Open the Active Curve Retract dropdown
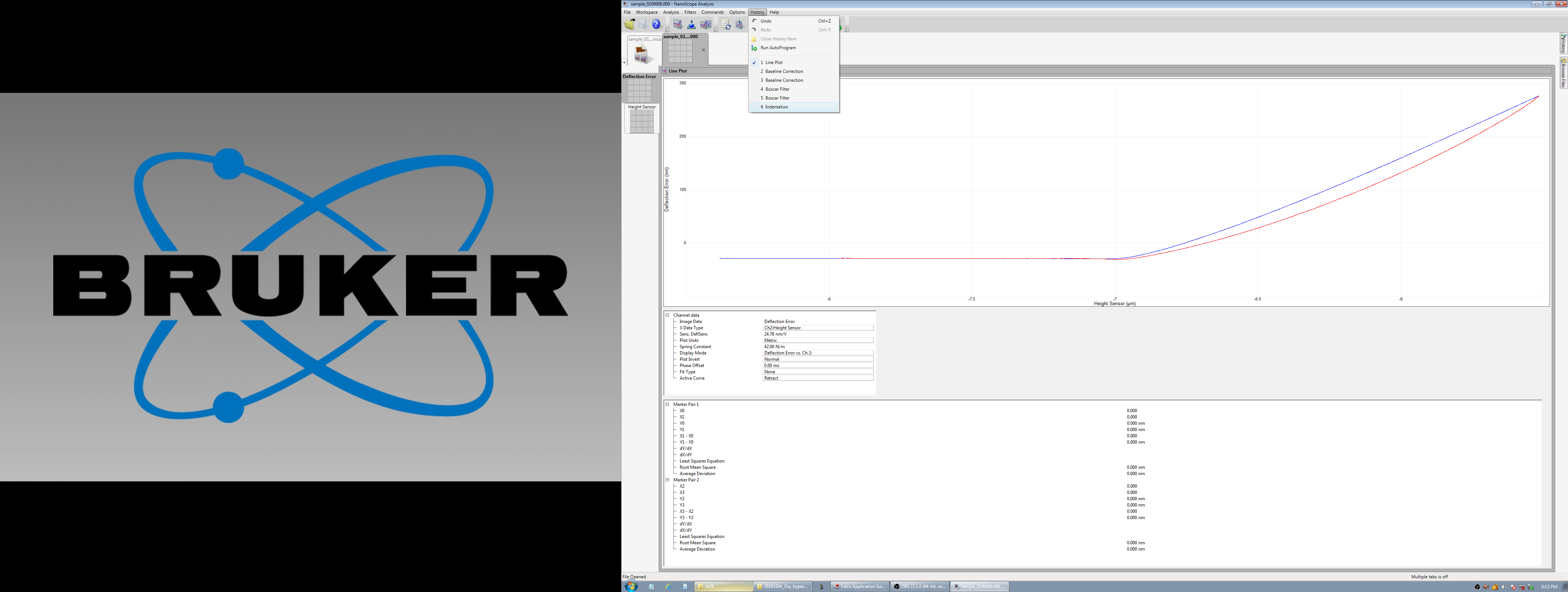This screenshot has height=592, width=1568. 818,378
